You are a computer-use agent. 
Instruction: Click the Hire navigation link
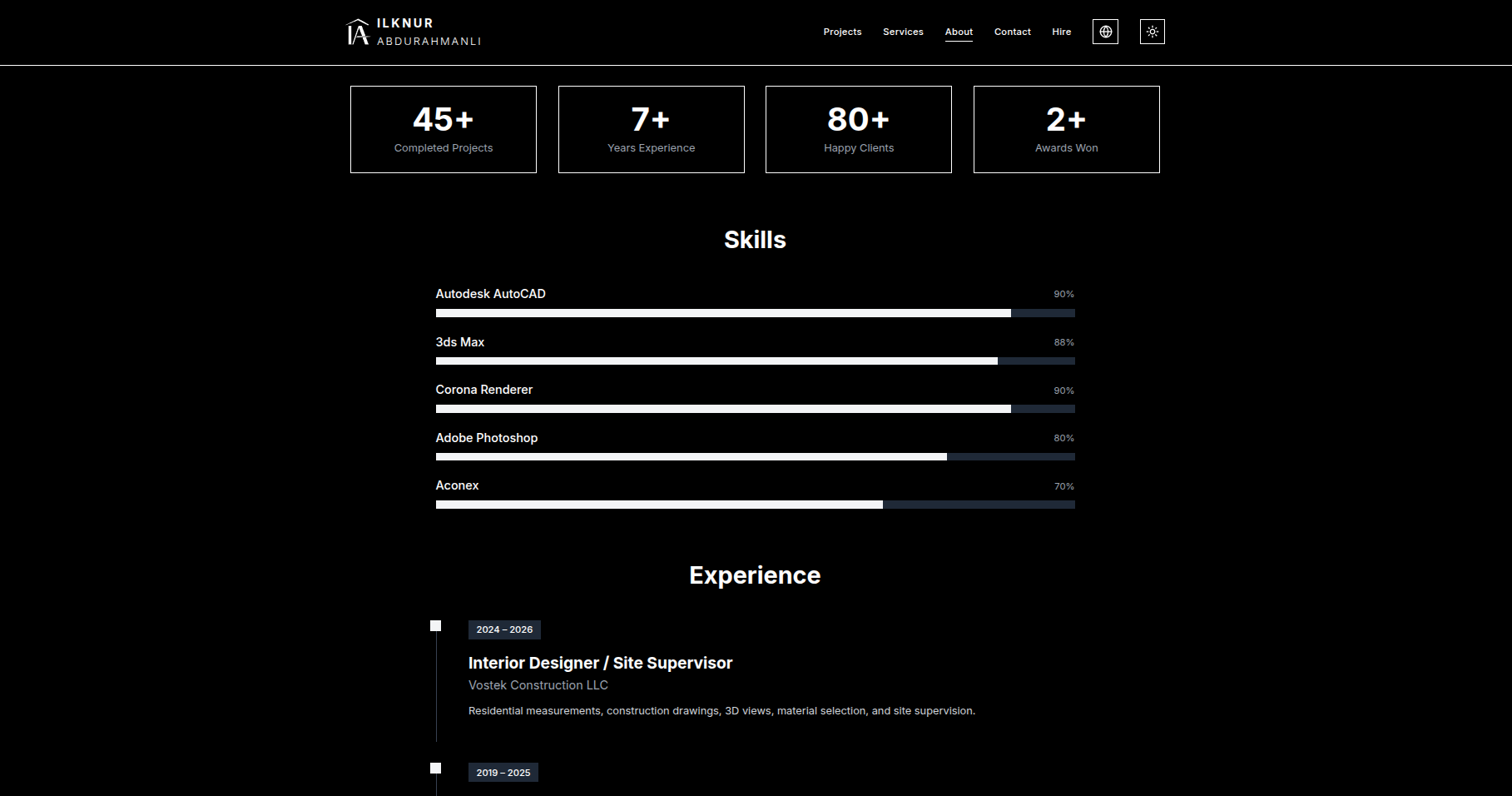(1061, 32)
